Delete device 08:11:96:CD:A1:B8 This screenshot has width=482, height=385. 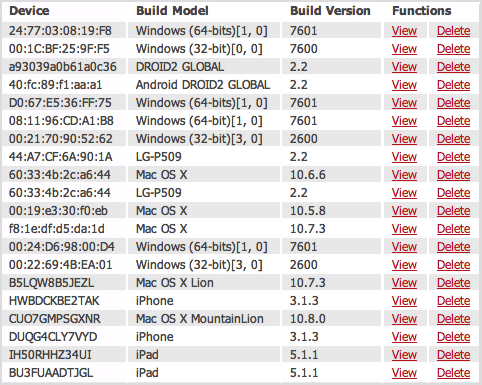coord(454,121)
